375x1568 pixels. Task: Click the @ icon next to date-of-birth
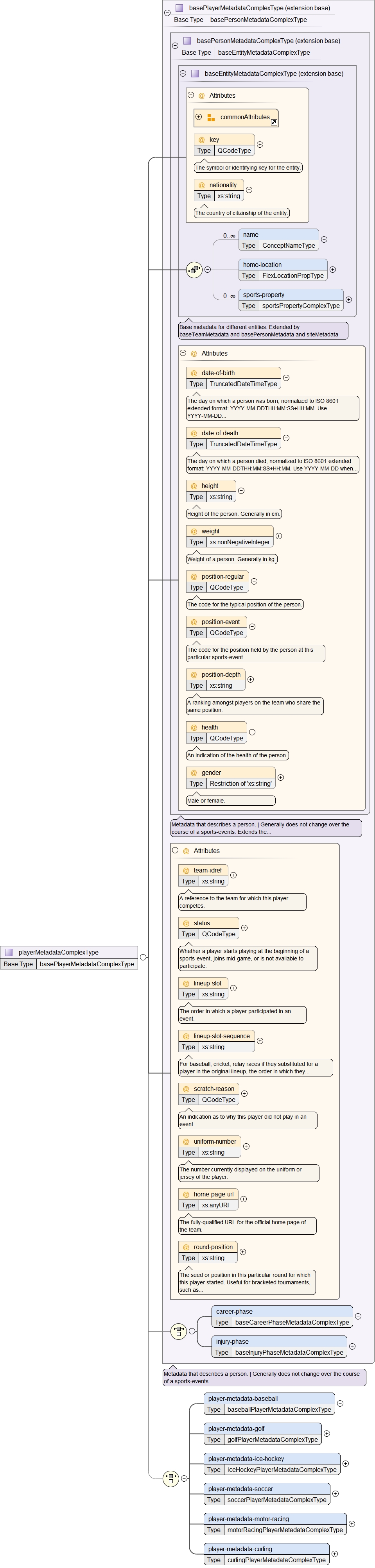[194, 373]
